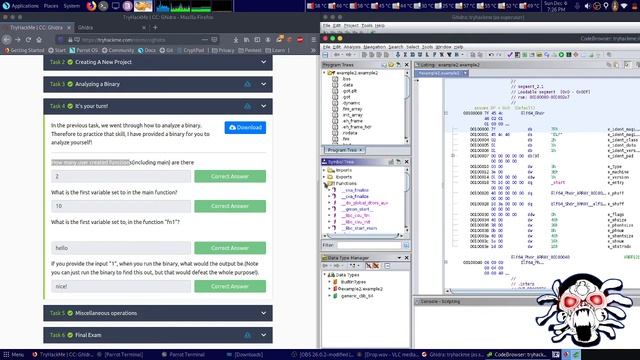The image size is (640, 360).
Task: Close the Program Trees panel
Action: [x=407, y=65]
